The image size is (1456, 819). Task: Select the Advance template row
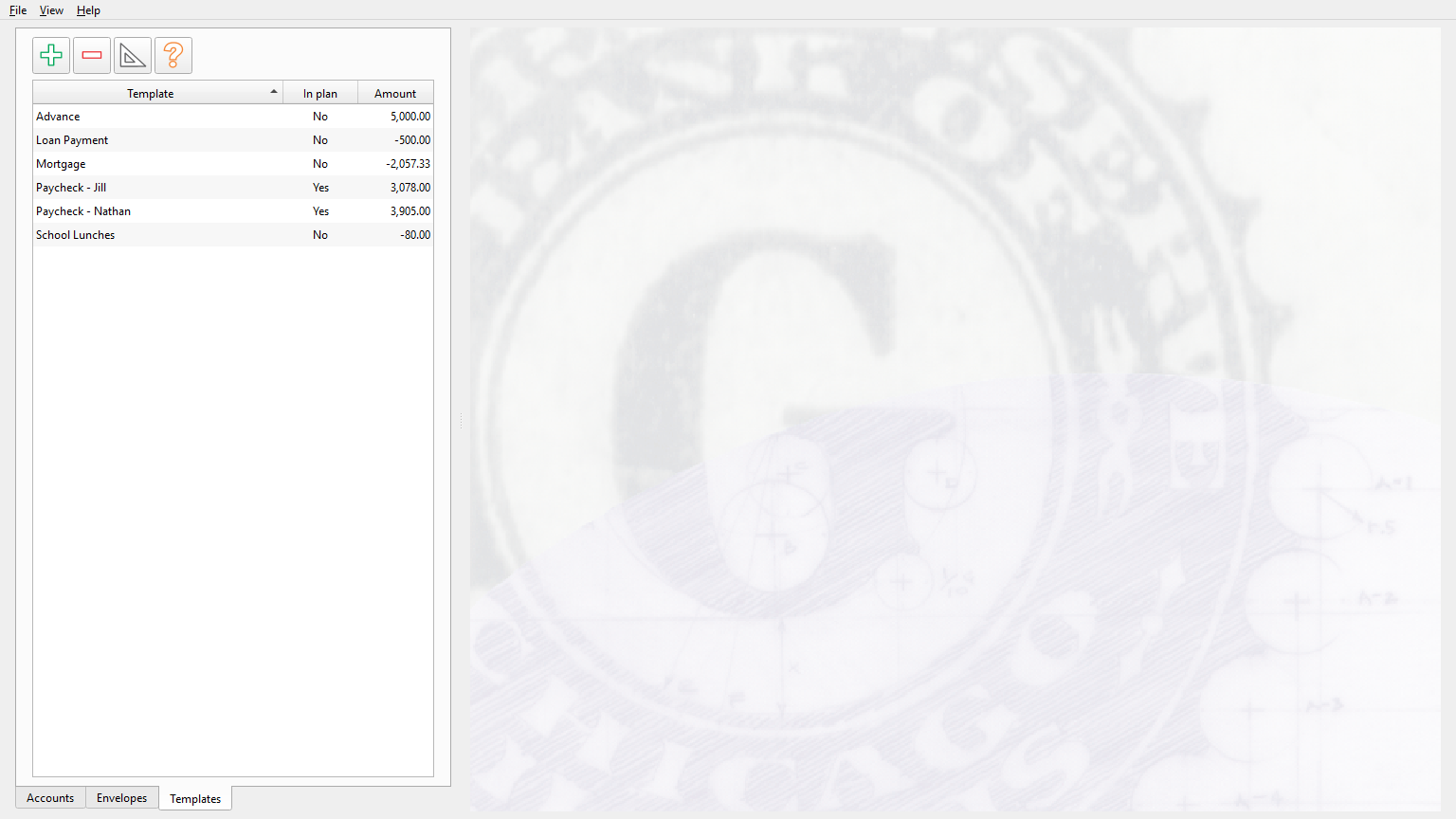pos(233,117)
